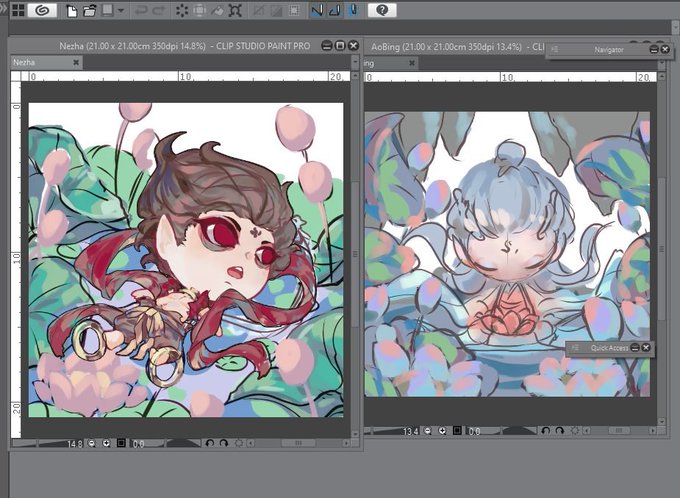Create a new canvas with New icon

click(x=72, y=11)
